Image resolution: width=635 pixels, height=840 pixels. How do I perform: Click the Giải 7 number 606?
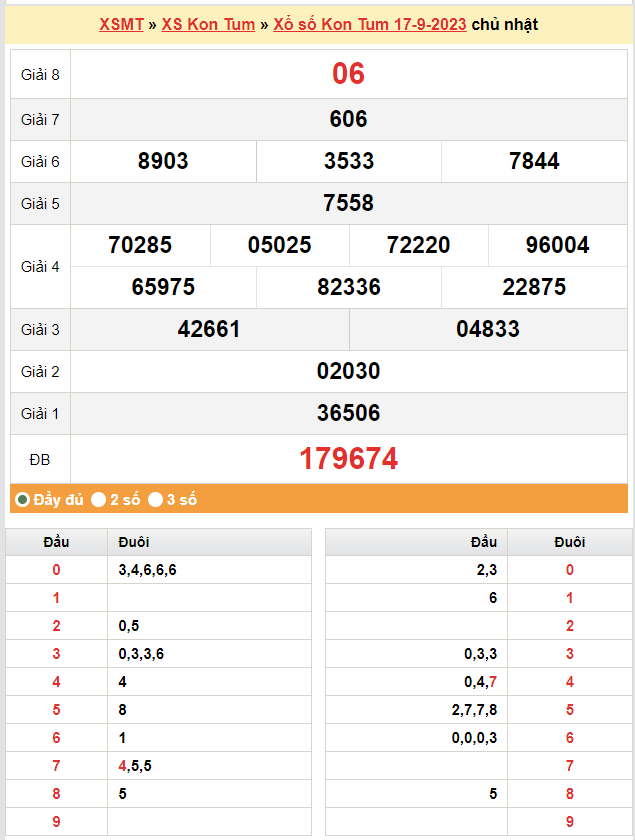click(348, 119)
